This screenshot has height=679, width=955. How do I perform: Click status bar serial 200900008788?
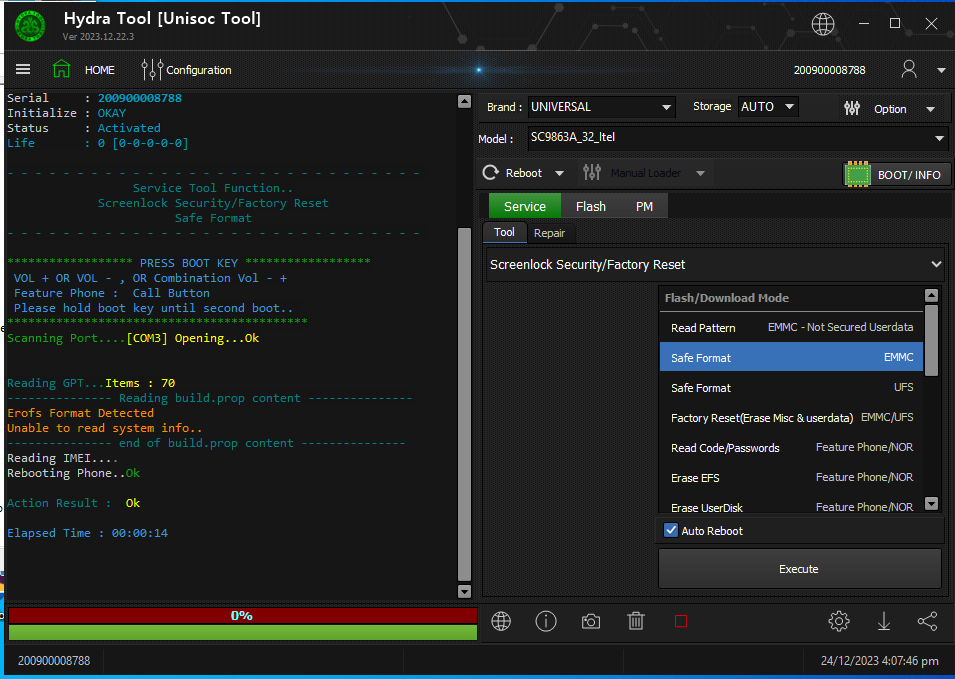pyautogui.click(x=54, y=661)
